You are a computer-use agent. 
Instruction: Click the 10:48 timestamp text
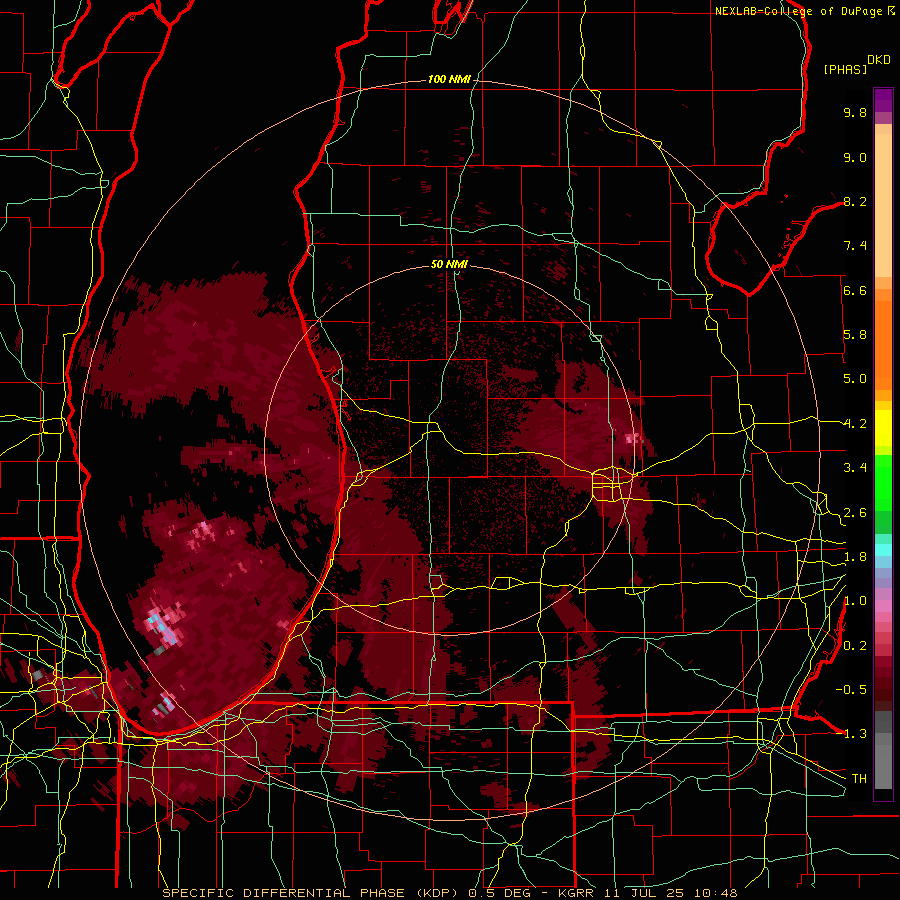[716, 893]
